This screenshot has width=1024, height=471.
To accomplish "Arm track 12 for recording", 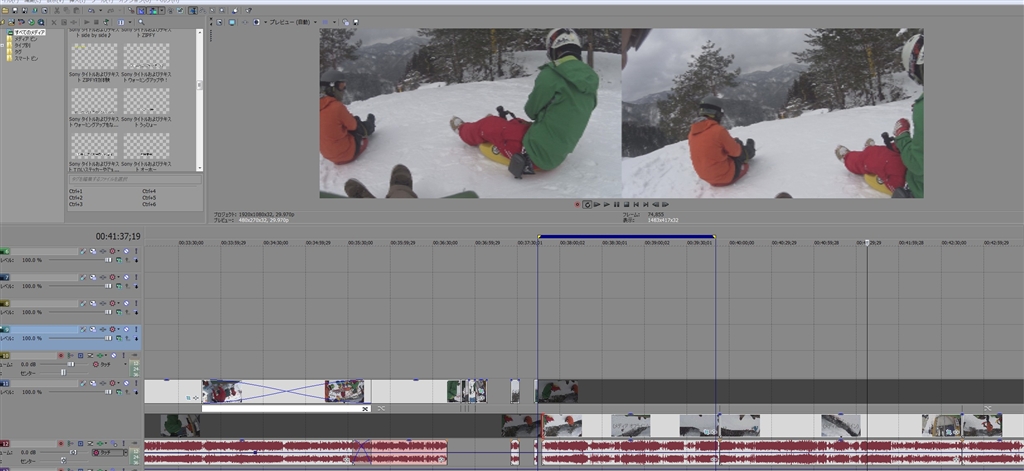I will point(61,443).
